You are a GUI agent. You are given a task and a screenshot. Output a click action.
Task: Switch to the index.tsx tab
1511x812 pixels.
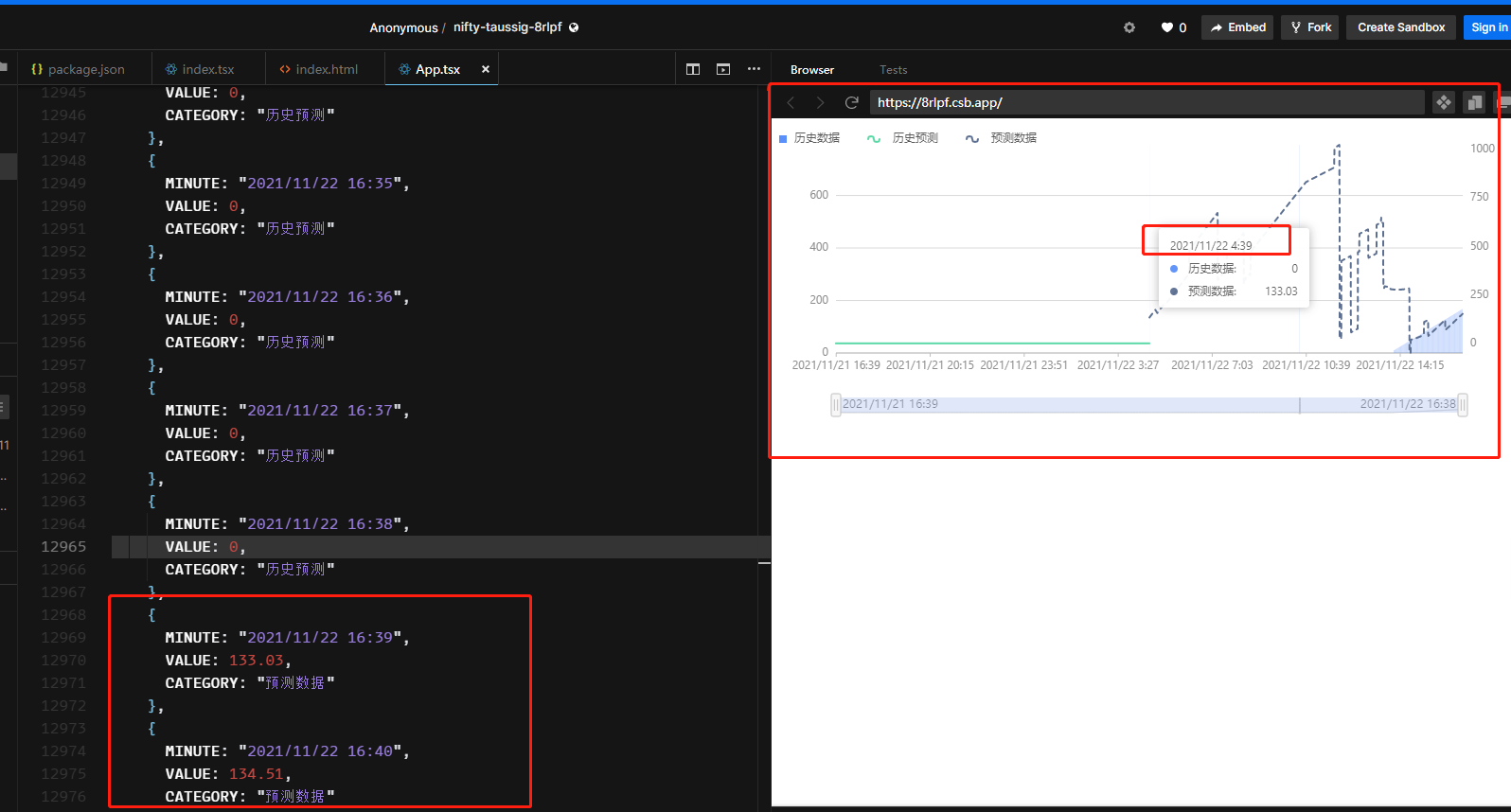199,69
